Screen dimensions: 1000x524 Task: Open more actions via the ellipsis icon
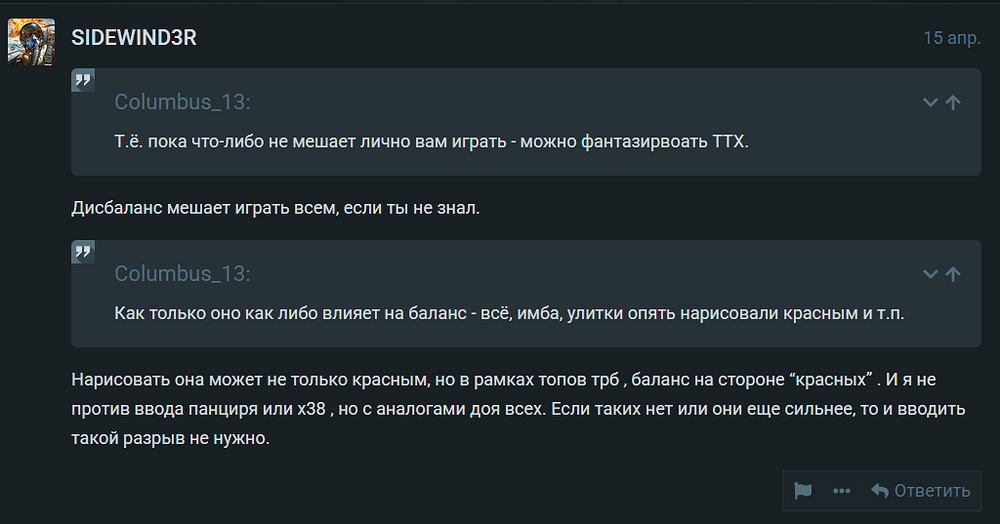(x=842, y=491)
